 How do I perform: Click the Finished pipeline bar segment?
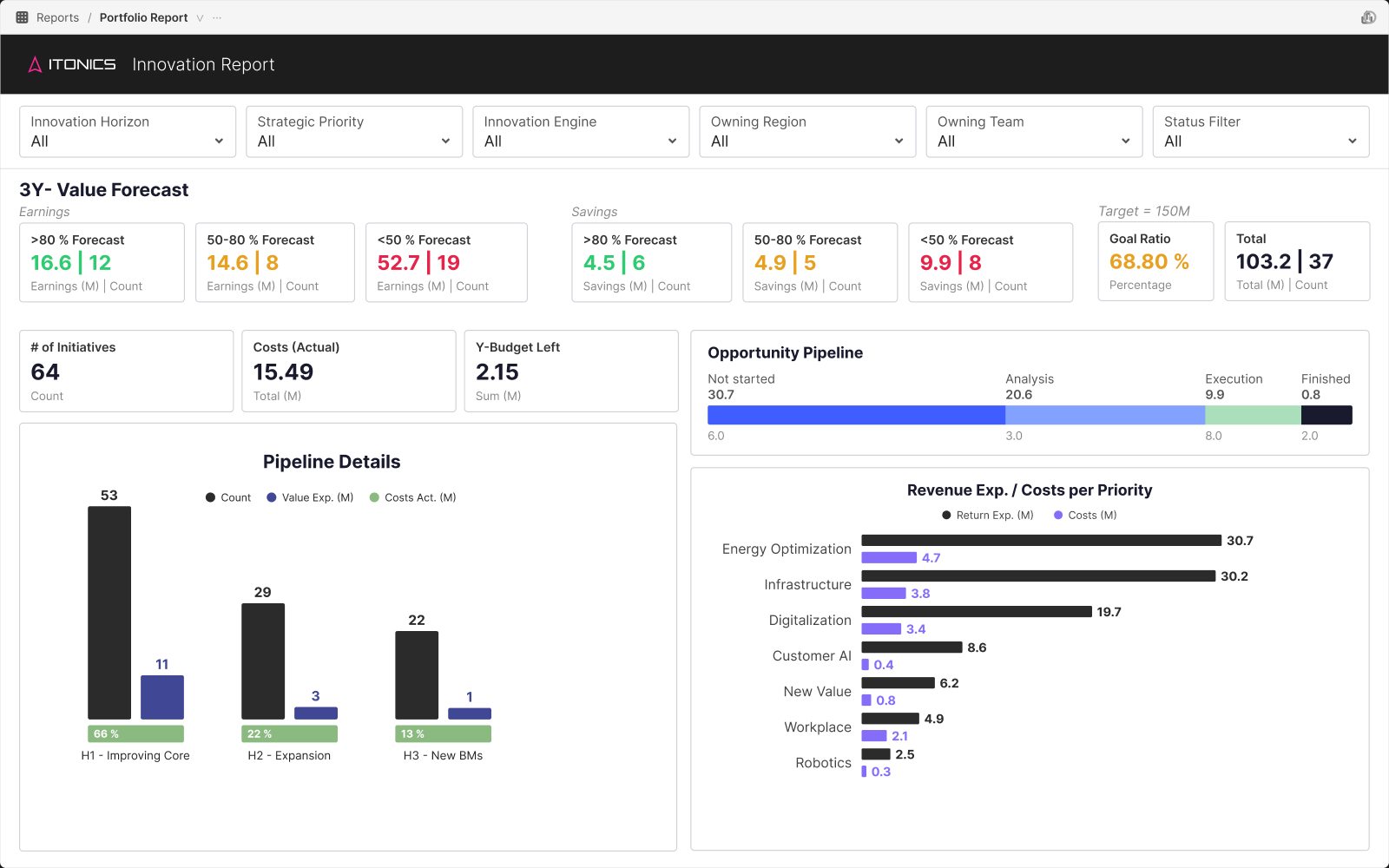pos(1326,415)
